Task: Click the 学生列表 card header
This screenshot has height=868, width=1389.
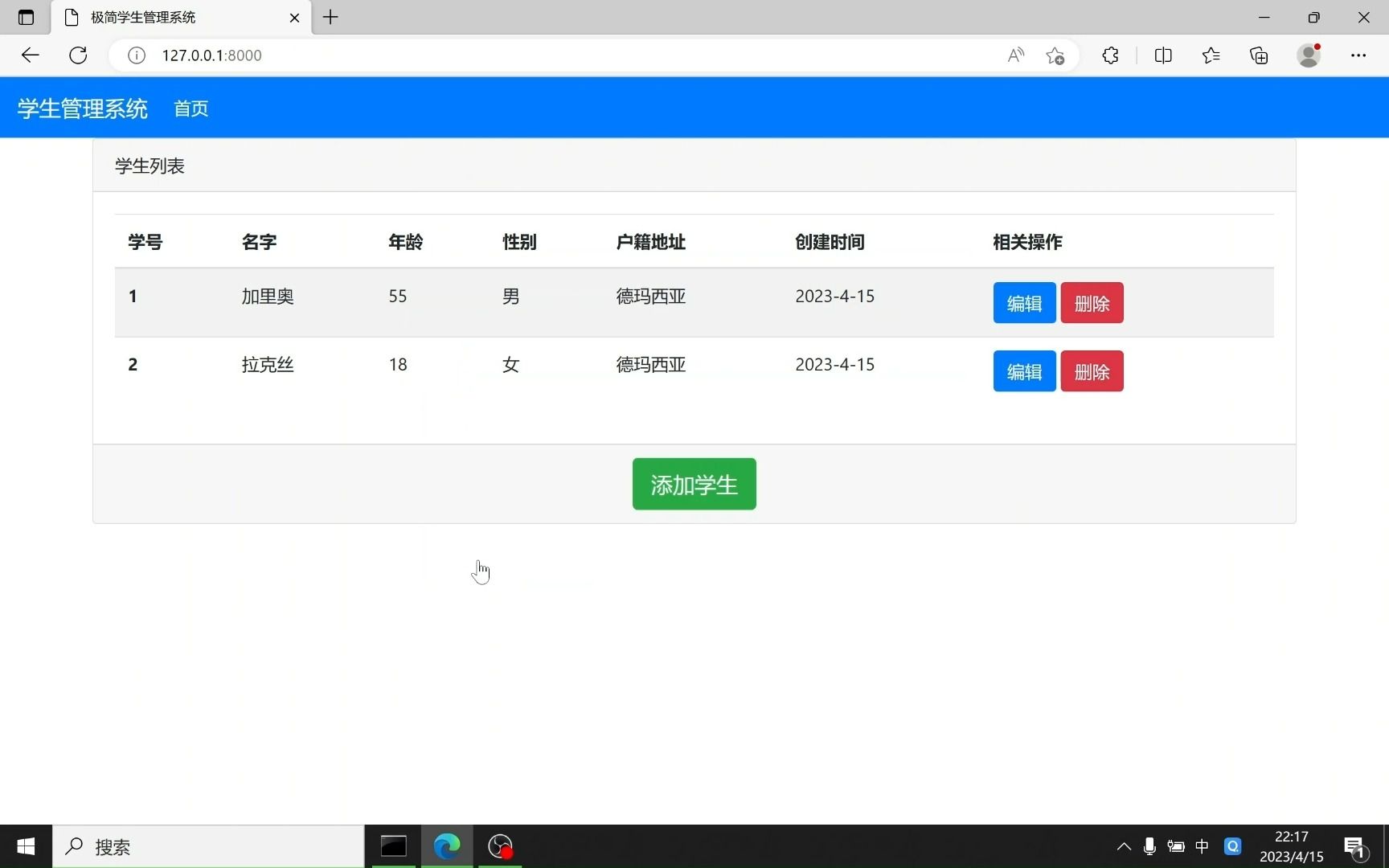Action: click(x=694, y=166)
